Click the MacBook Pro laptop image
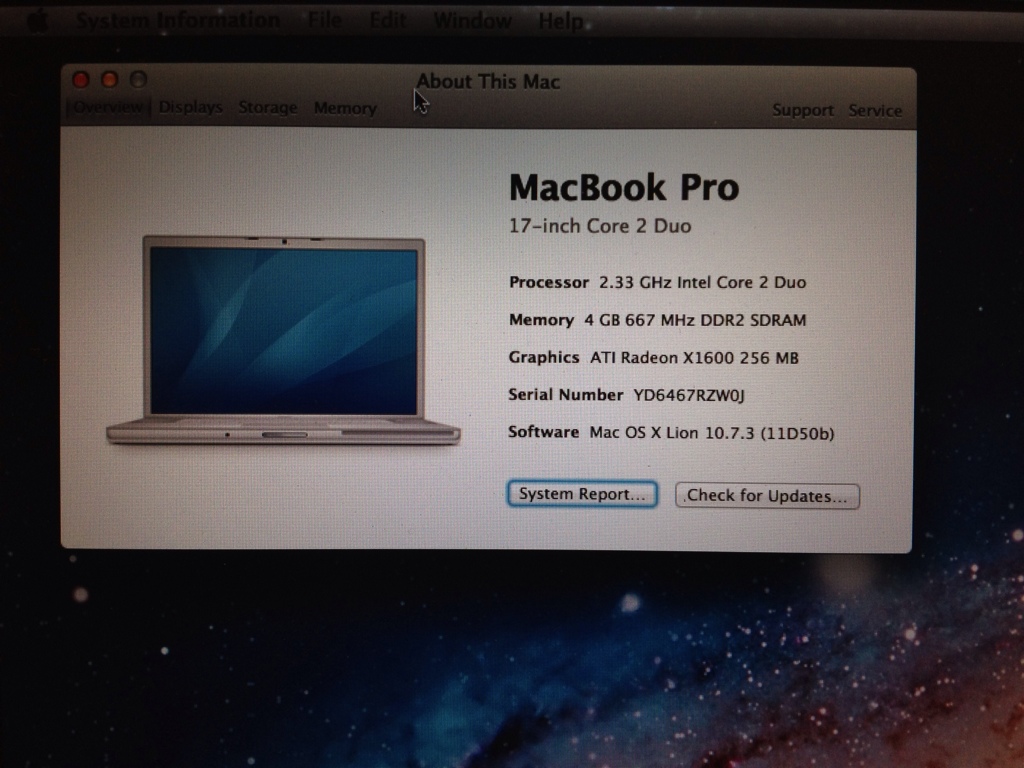1024x768 pixels. tap(283, 341)
